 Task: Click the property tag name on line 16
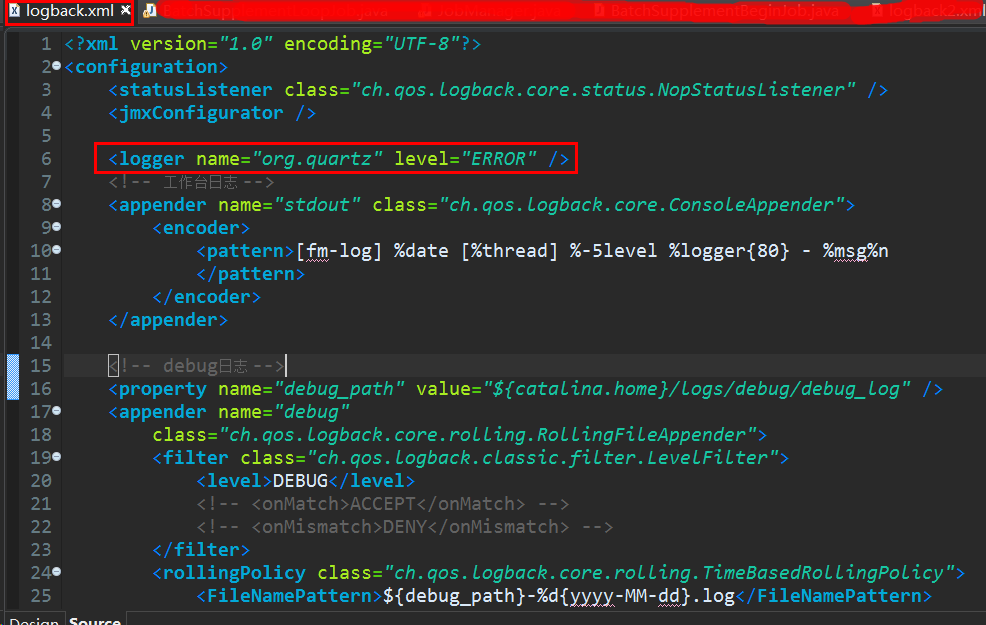162,389
